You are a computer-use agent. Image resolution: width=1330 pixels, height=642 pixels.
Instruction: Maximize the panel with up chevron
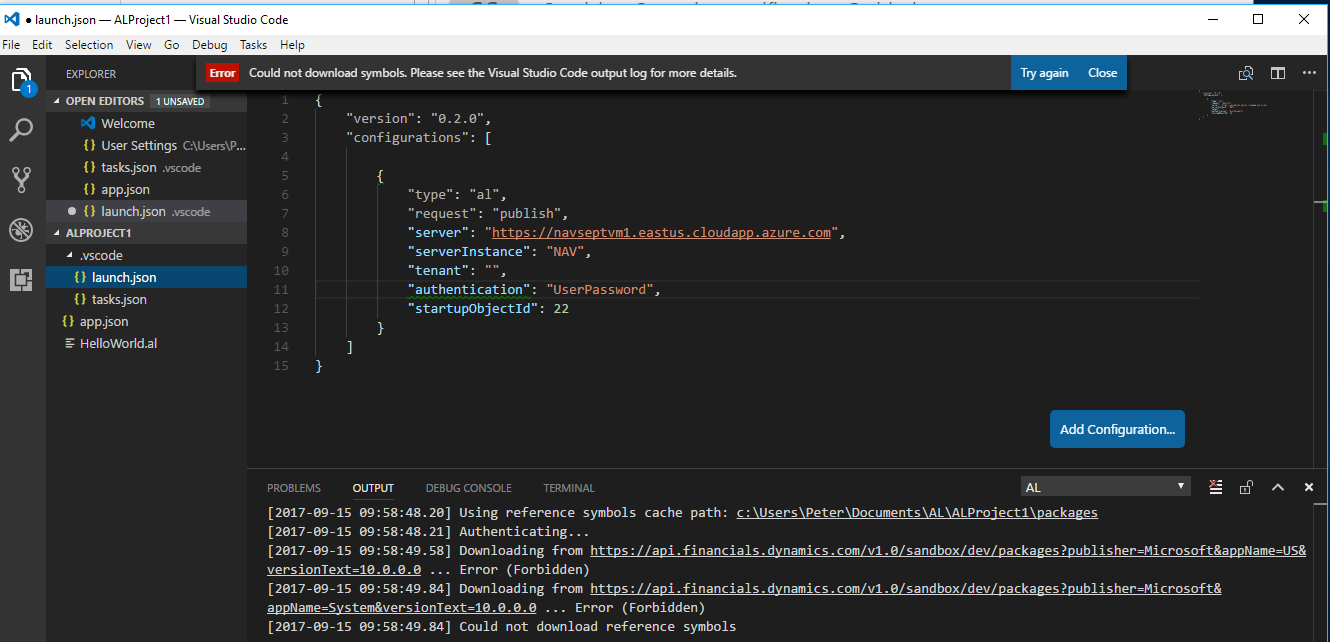1277,487
